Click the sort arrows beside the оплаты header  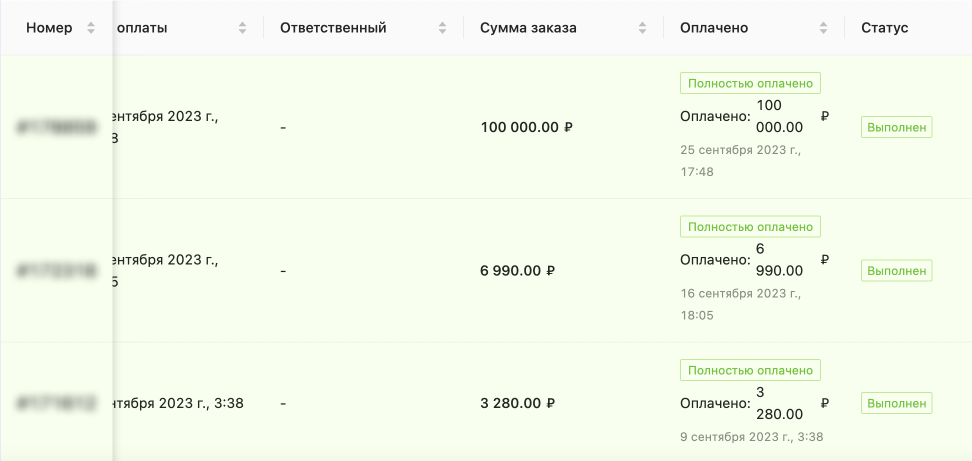coord(242,28)
